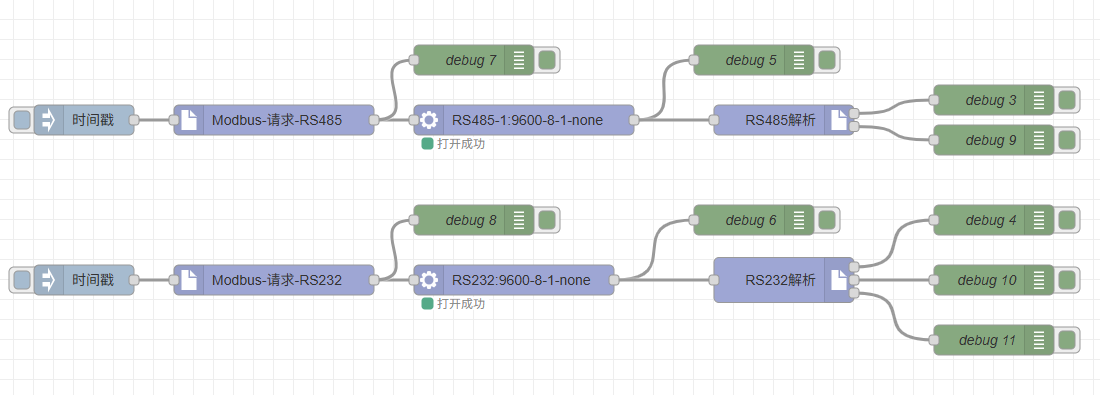This screenshot has height=395, width=1100.
Task: Click the function file icon on Modbus-请求-RS485
Action: pos(189,120)
